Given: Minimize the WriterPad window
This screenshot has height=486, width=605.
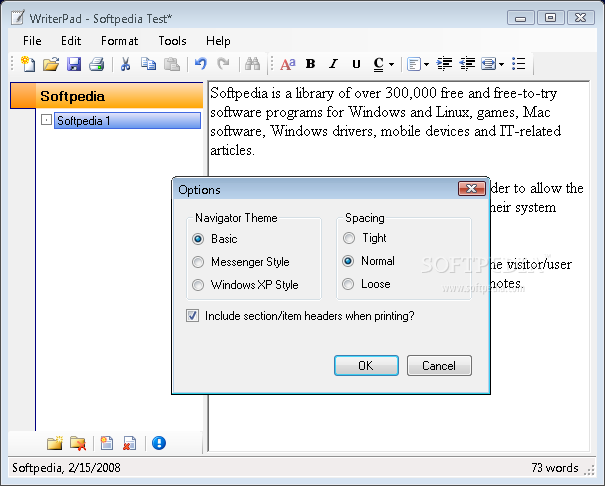Looking at the screenshot, I should [521, 17].
